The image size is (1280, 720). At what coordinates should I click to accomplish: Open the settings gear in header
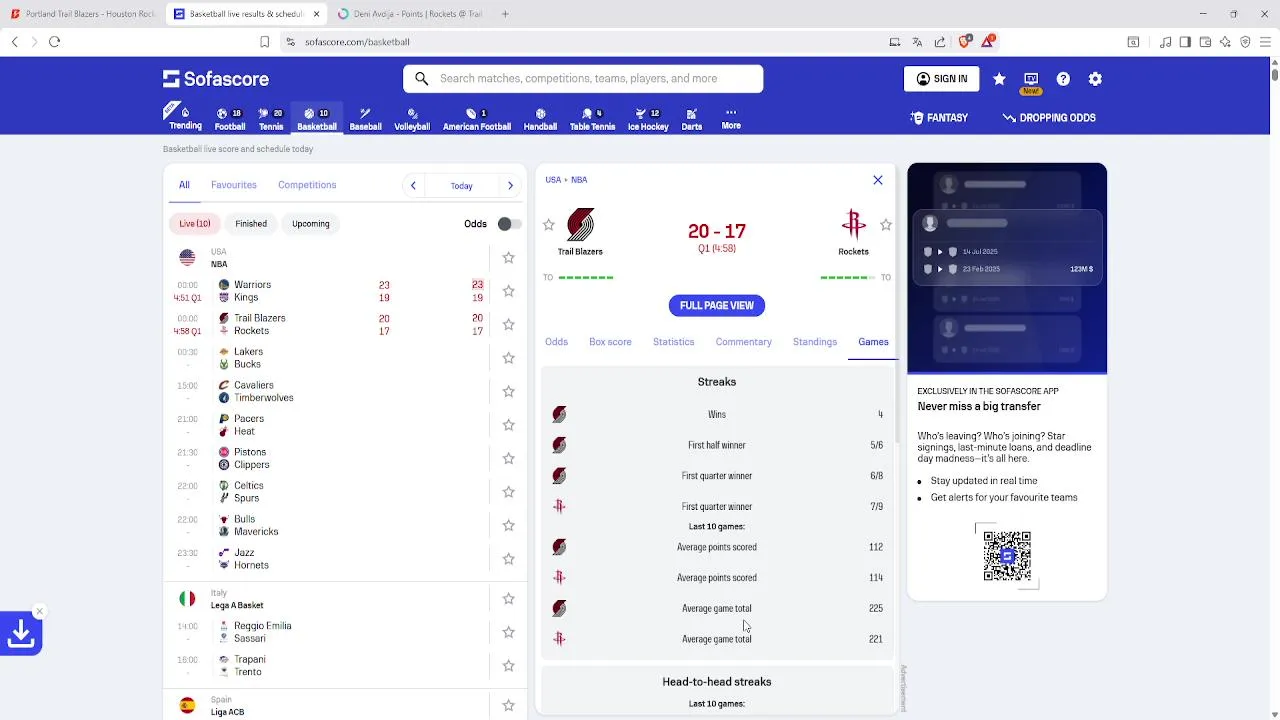click(x=1095, y=79)
